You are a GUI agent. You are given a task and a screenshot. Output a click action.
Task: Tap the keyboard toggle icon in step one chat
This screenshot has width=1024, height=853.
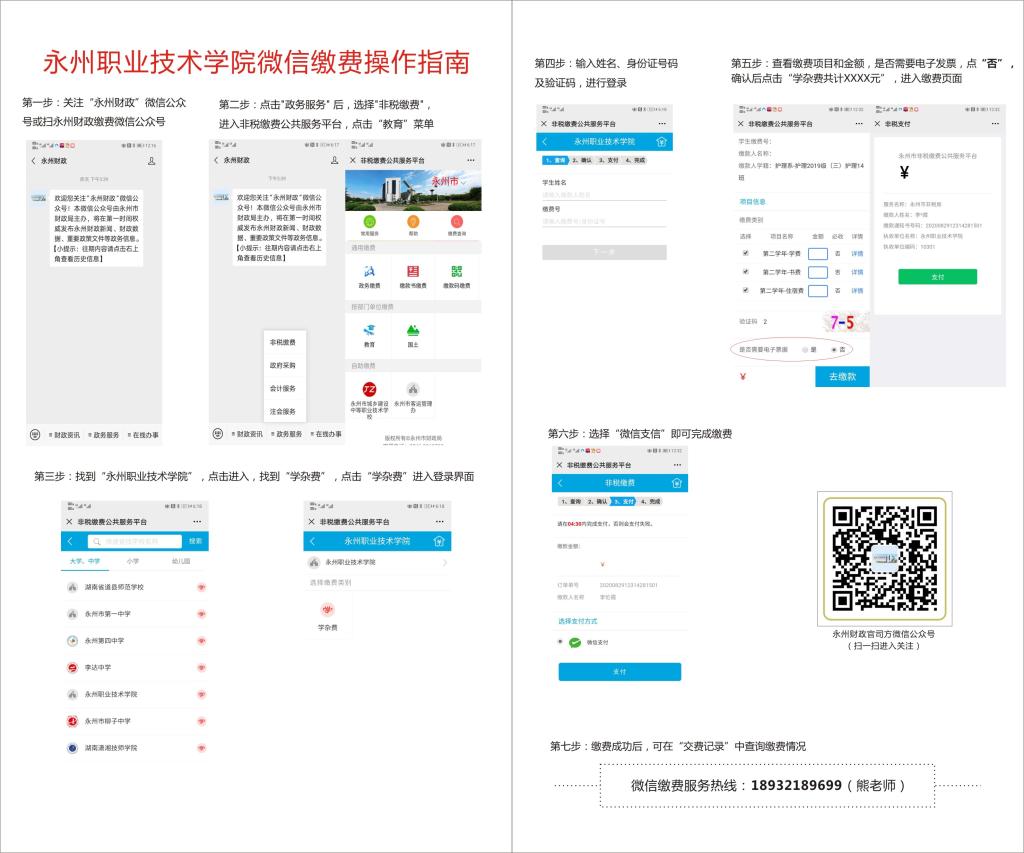[35, 434]
